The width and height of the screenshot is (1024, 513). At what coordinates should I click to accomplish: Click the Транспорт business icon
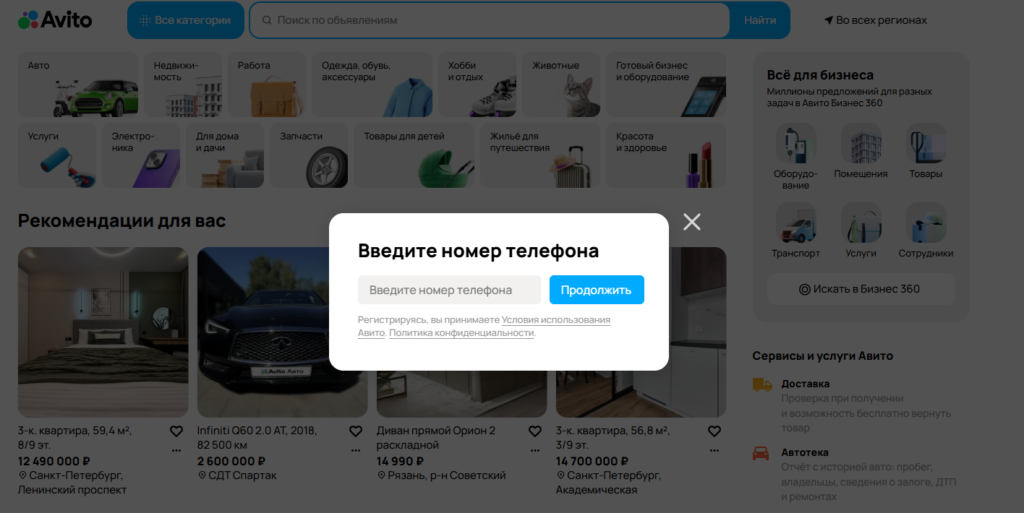point(795,223)
